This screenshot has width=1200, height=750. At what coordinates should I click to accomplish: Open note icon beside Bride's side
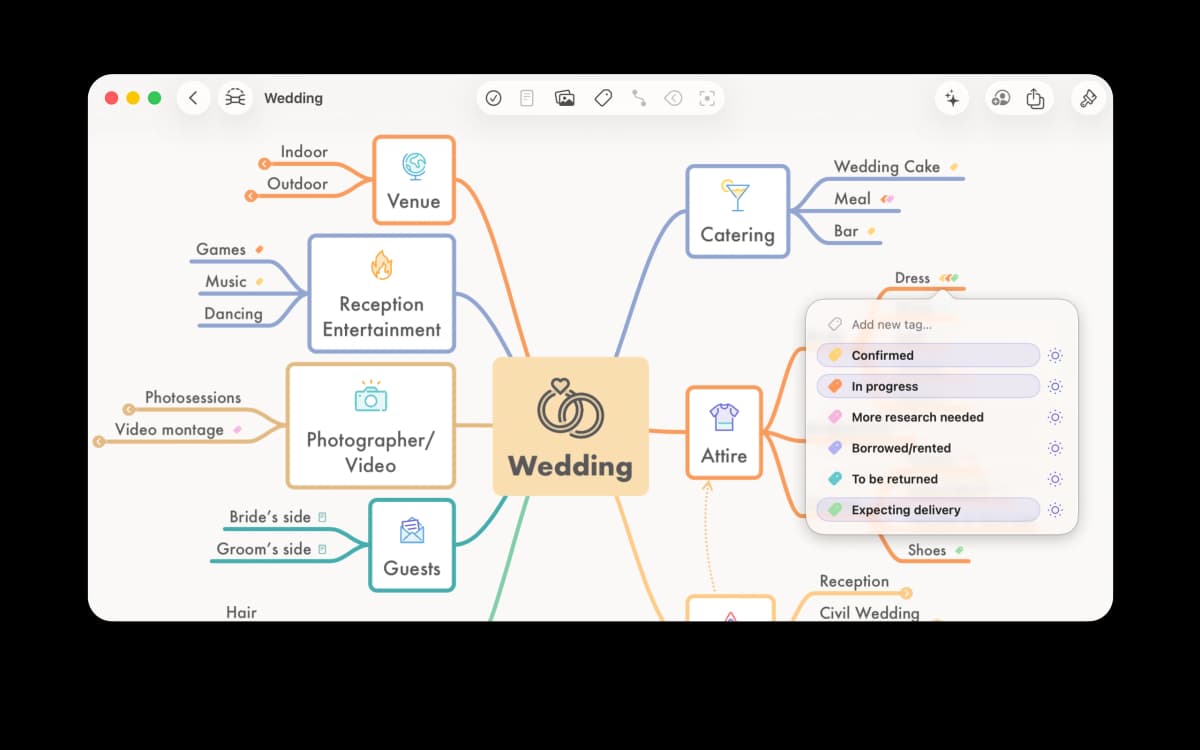tap(322, 517)
